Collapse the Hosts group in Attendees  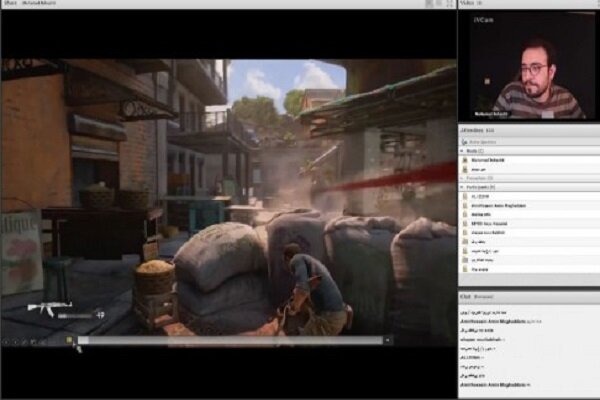[x=462, y=151]
